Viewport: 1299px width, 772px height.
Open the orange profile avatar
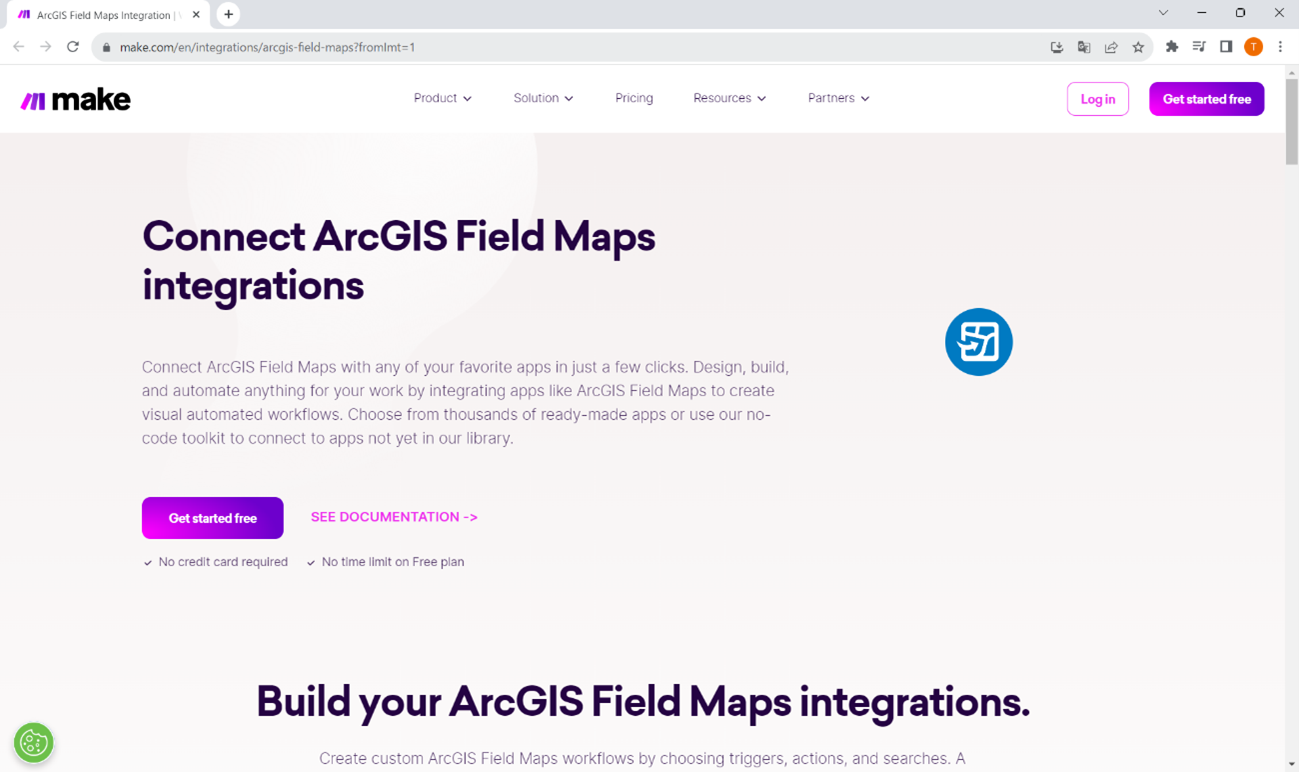click(x=1253, y=47)
